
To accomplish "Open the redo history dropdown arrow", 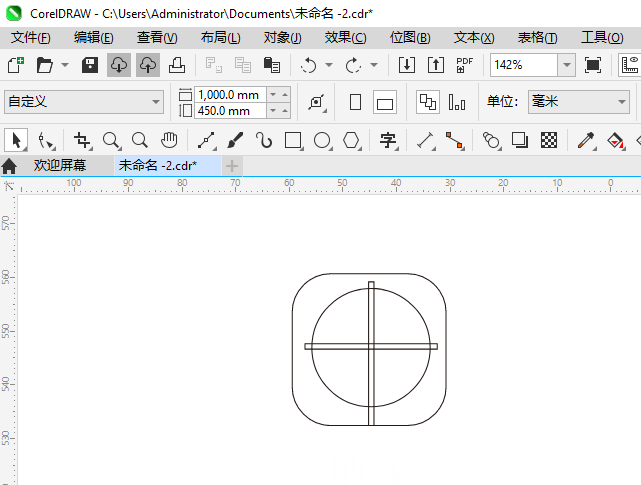I will [374, 65].
